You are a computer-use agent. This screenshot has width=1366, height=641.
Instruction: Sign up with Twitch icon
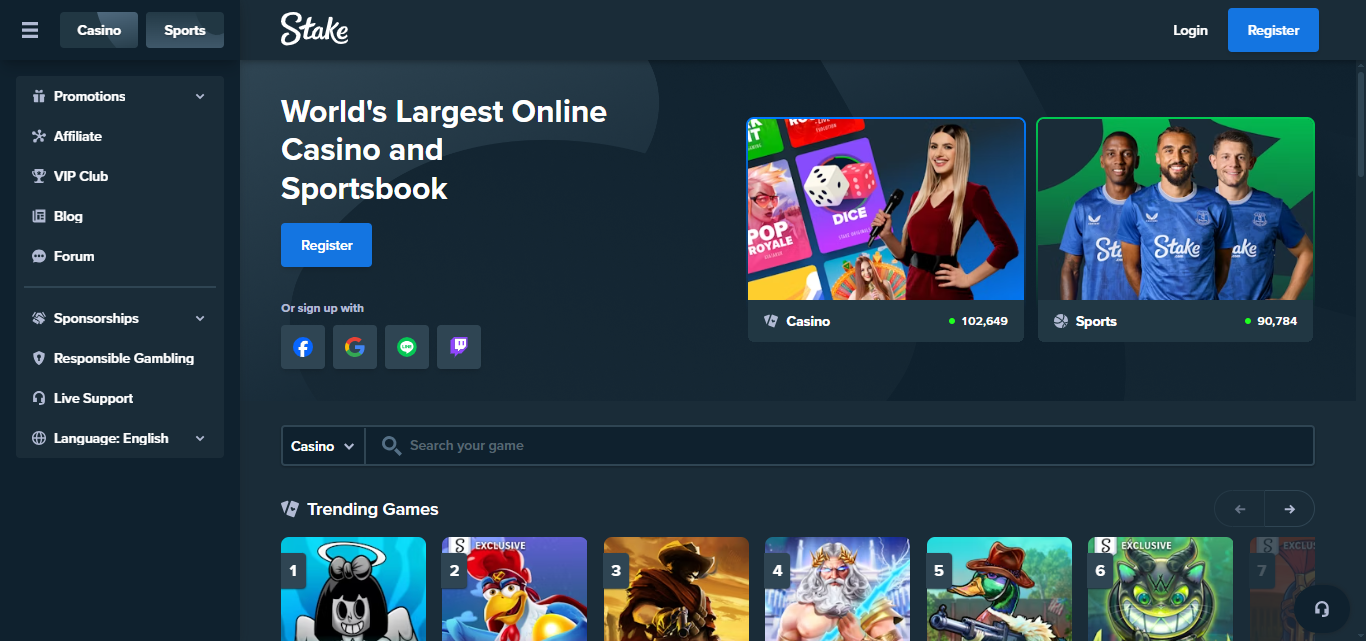pyautogui.click(x=459, y=347)
